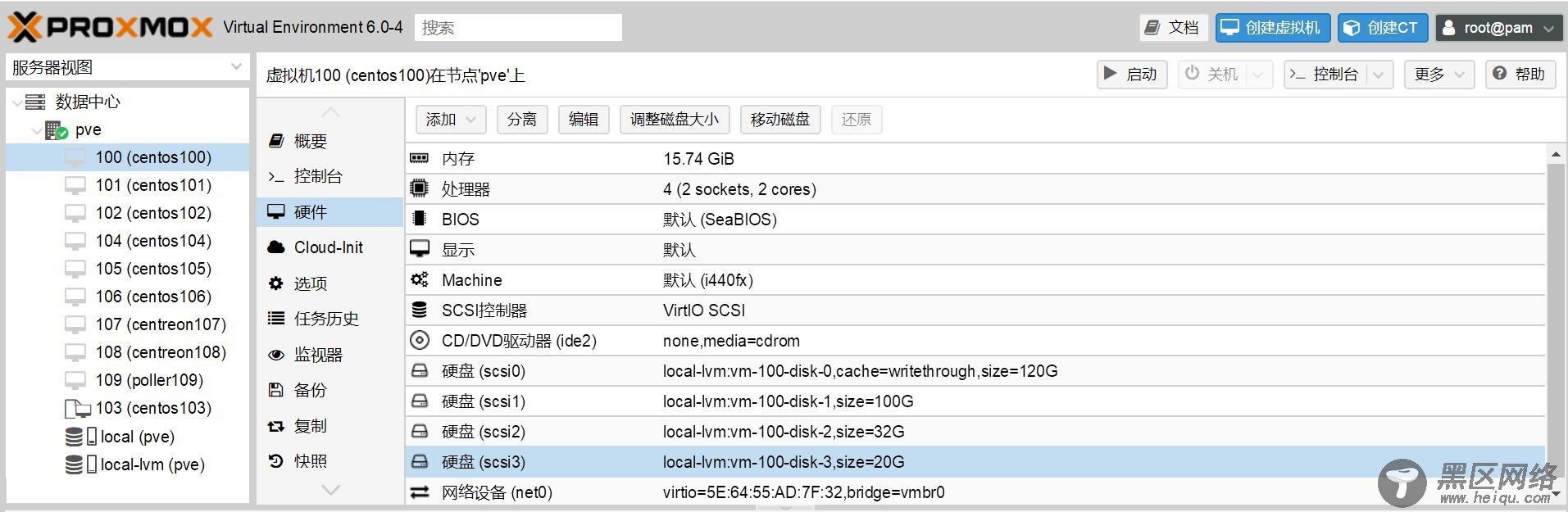Image resolution: width=1568 pixels, height=512 pixels.
Task: Select VM 100 (centos100) in tree
Action: pos(128,157)
